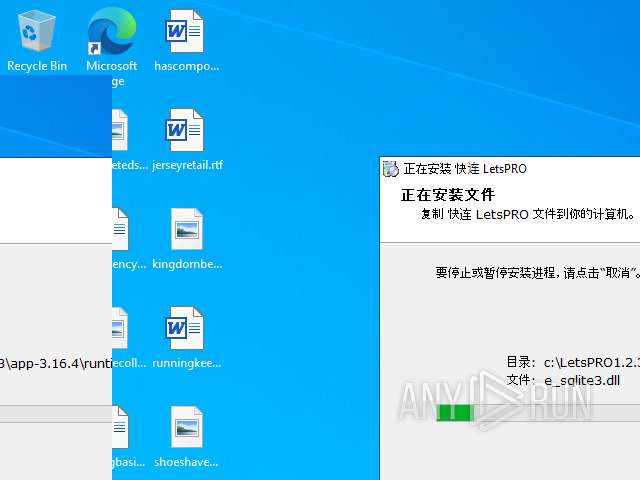Select the shoeshave... image file
Image resolution: width=640 pixels, height=480 pixels.
(x=186, y=437)
